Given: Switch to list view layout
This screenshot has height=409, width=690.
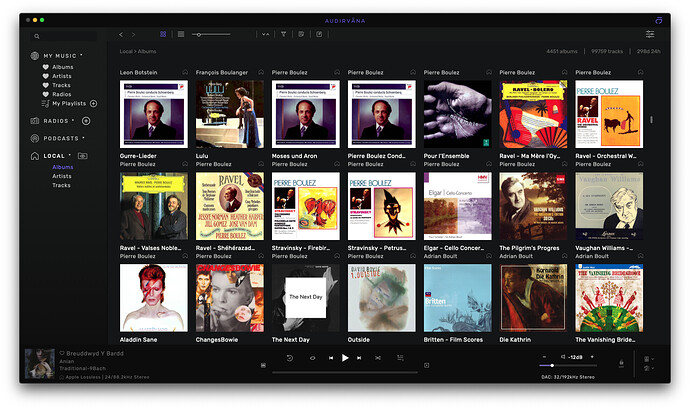Looking at the screenshot, I should click(181, 34).
